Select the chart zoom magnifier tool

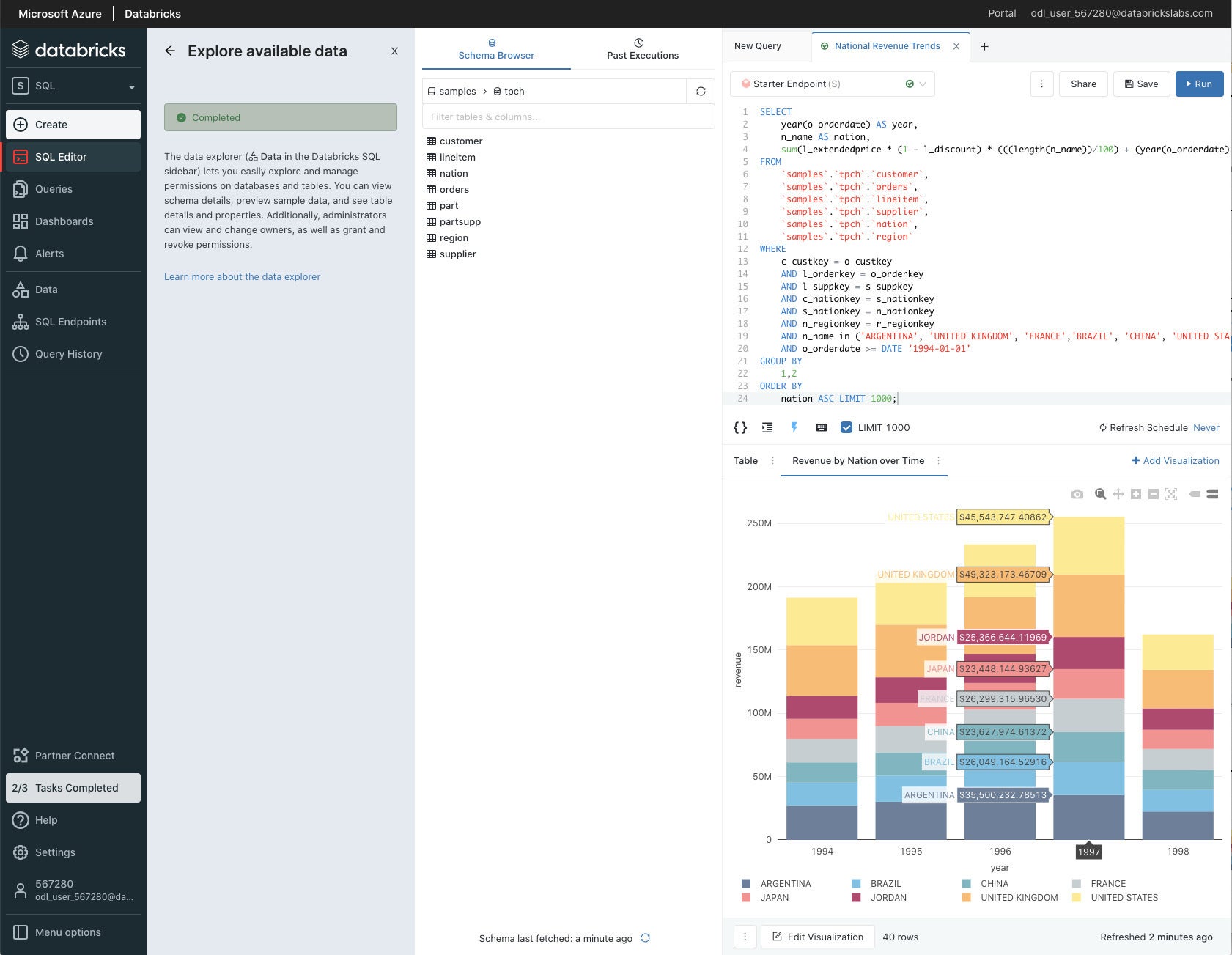click(1100, 494)
